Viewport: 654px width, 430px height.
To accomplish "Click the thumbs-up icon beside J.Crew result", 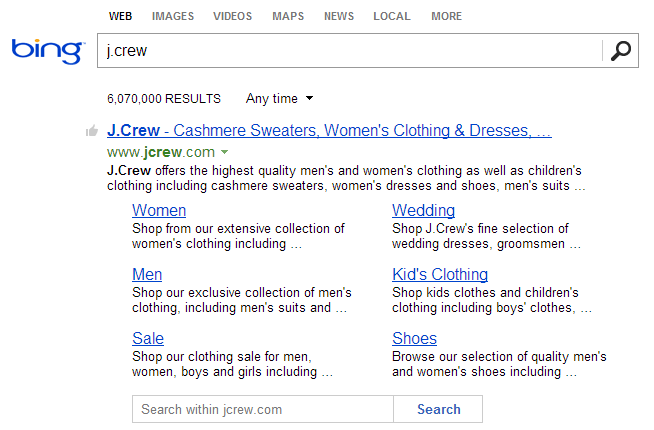I will 92,131.
